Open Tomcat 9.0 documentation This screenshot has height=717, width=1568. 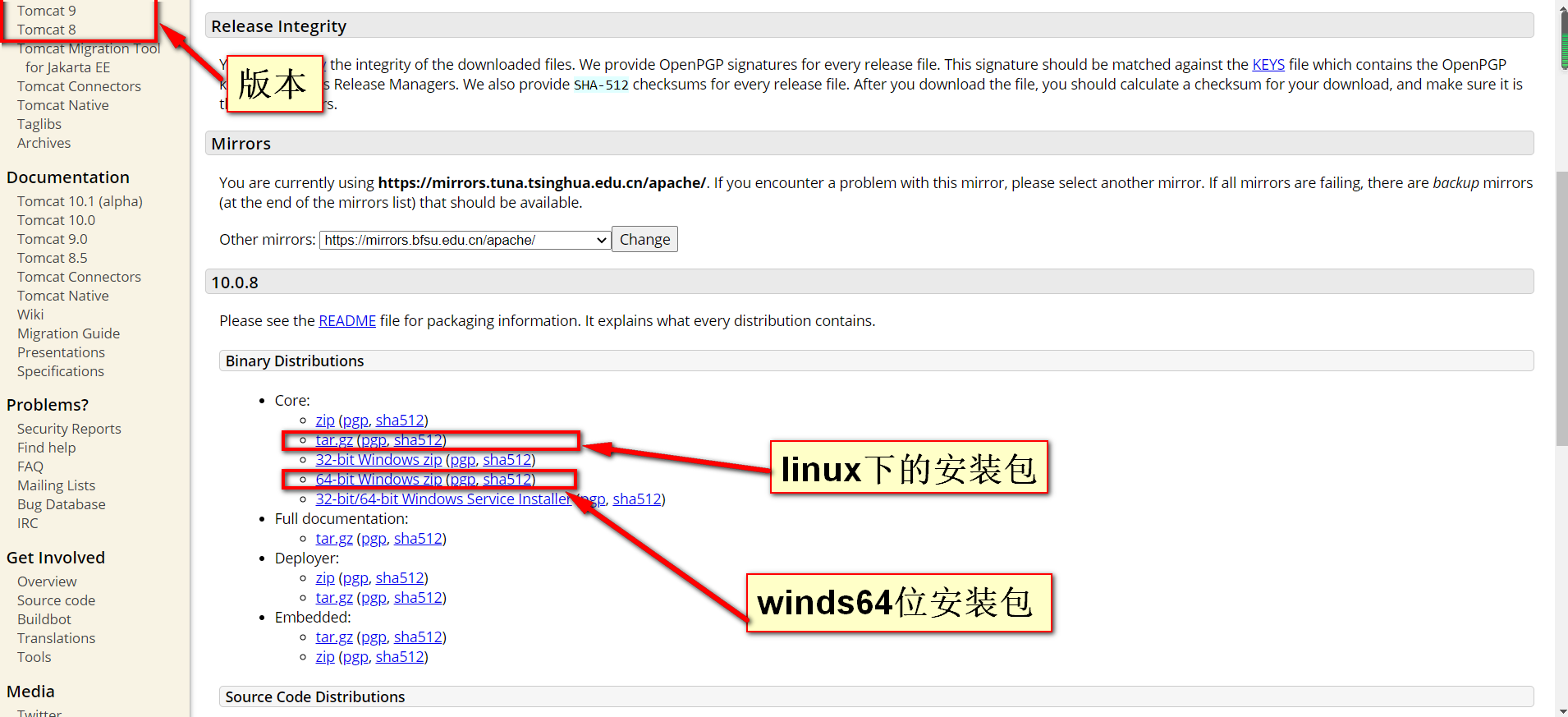53,239
